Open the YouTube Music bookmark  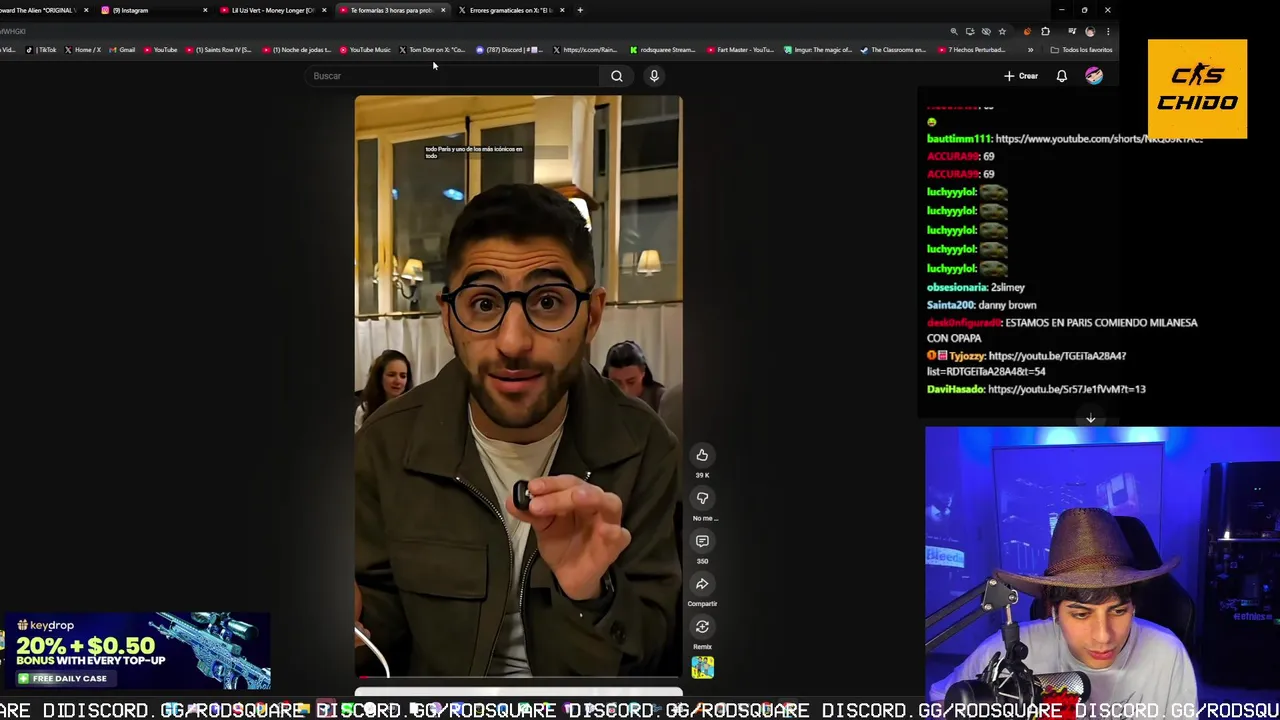[x=365, y=50]
